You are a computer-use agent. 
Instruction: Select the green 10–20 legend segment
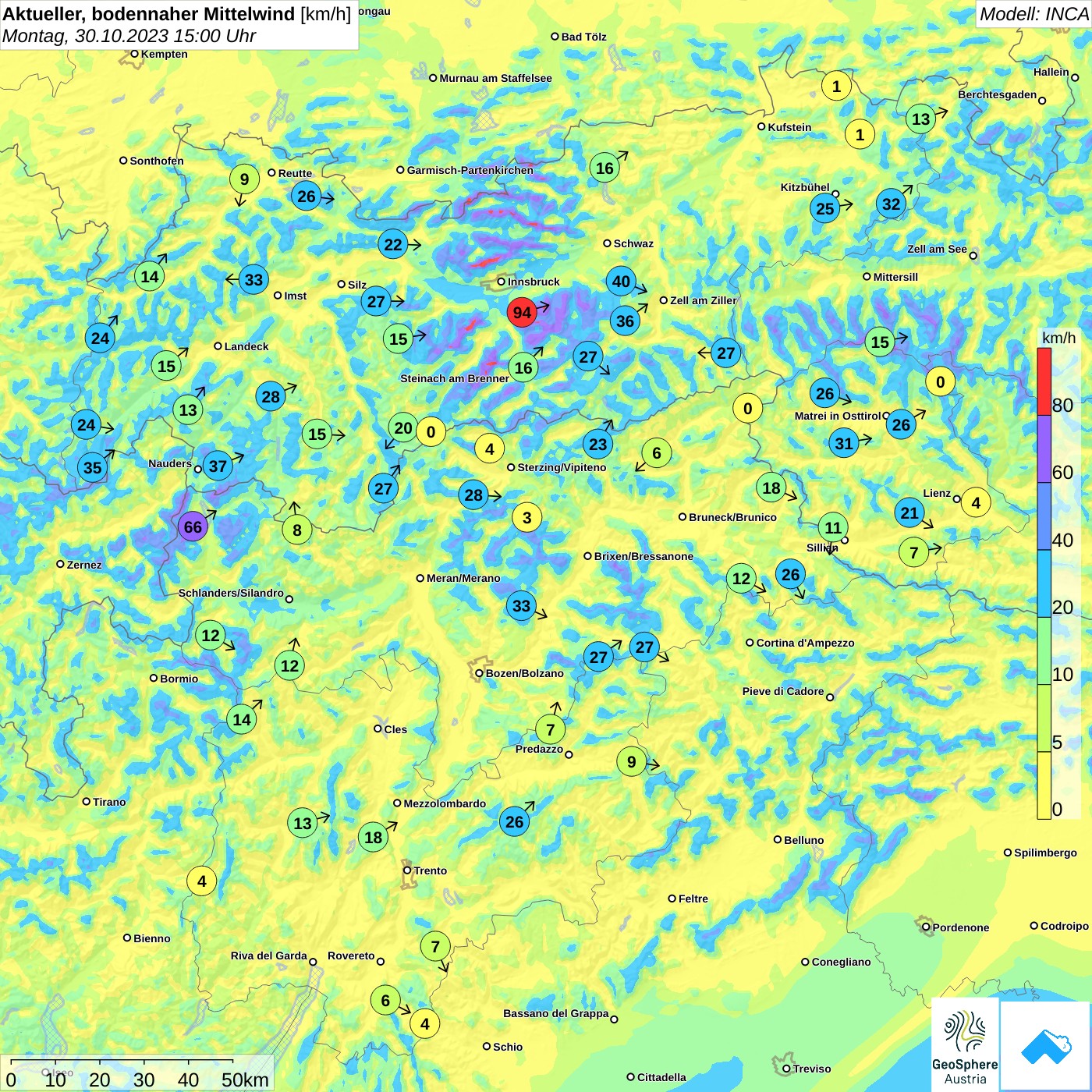point(1044,651)
